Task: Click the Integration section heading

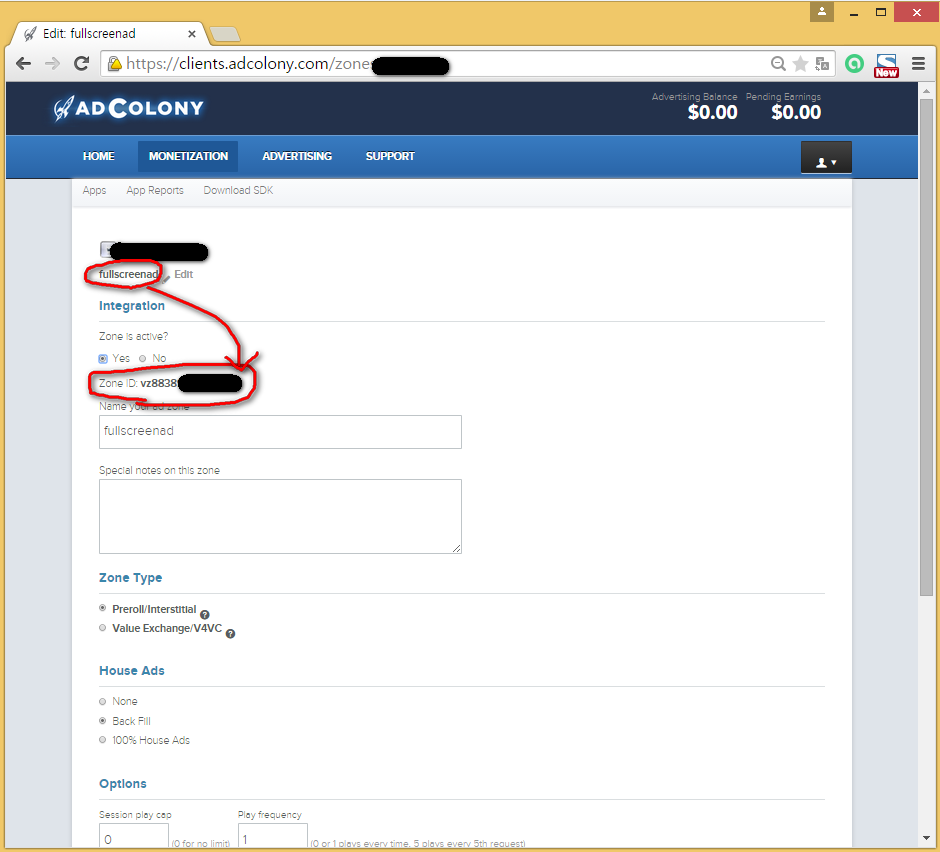Action: tap(132, 306)
